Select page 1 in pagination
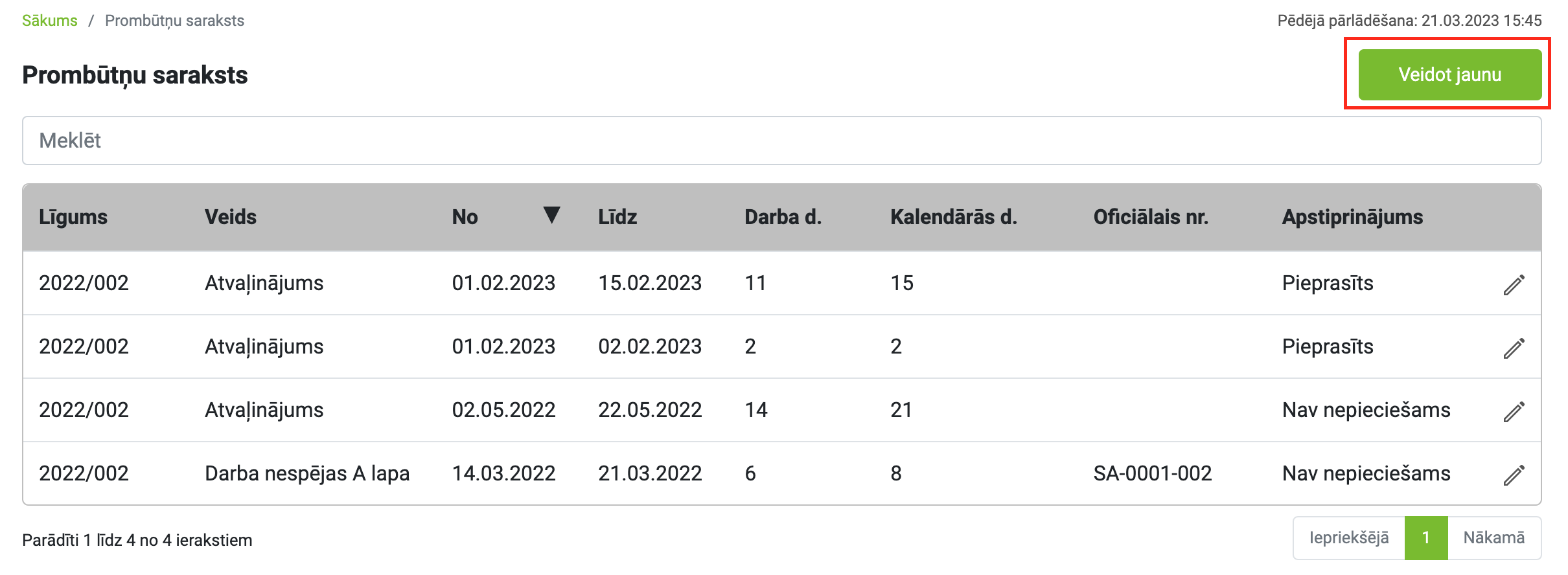This screenshot has height=575, width=1568. click(x=1426, y=538)
